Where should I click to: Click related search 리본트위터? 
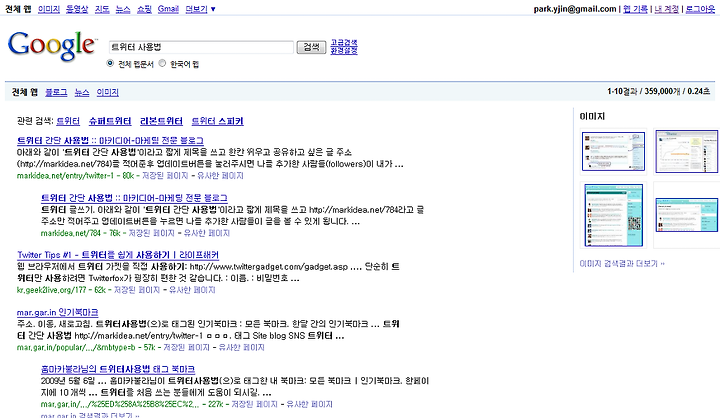coord(161,121)
